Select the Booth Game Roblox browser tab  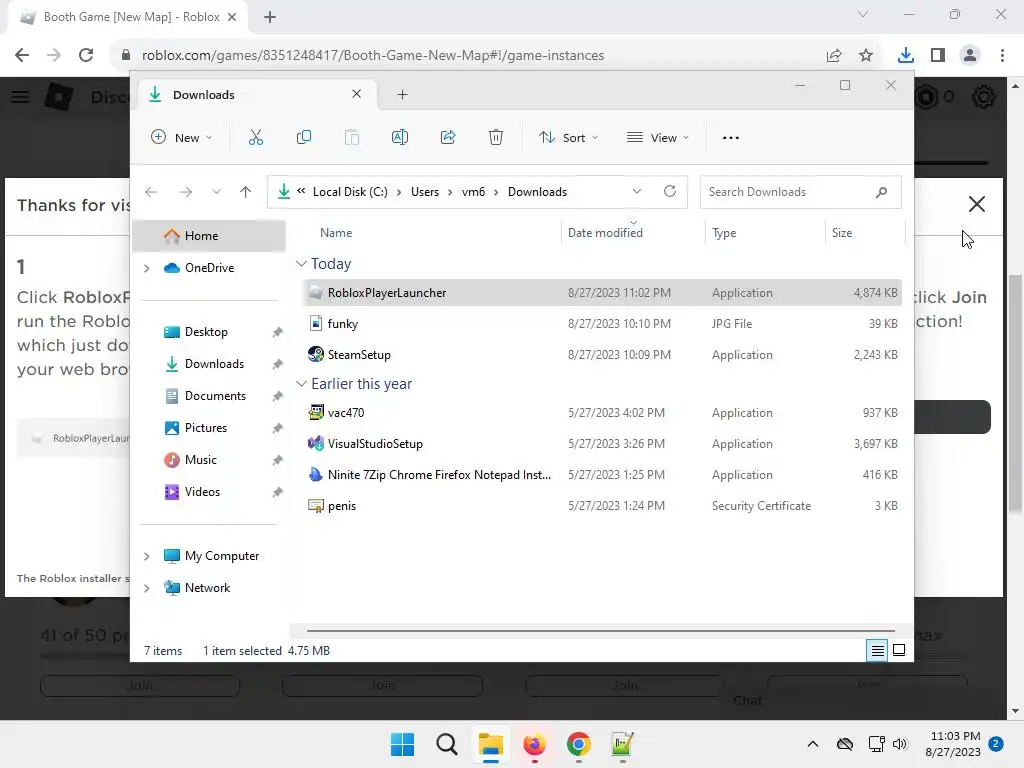[x=128, y=17]
